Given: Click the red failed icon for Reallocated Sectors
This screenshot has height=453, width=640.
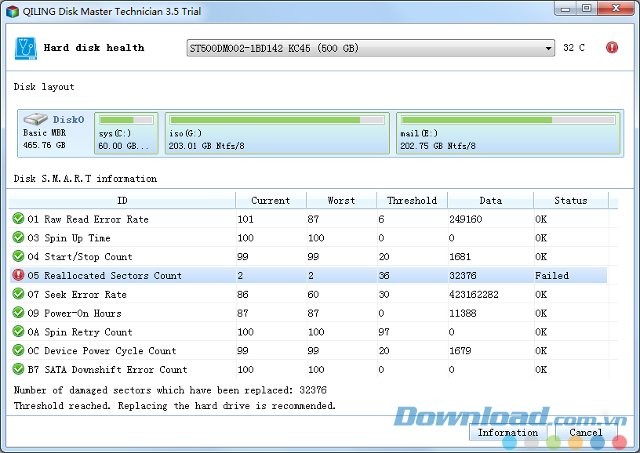Looking at the screenshot, I should click(x=18, y=275).
